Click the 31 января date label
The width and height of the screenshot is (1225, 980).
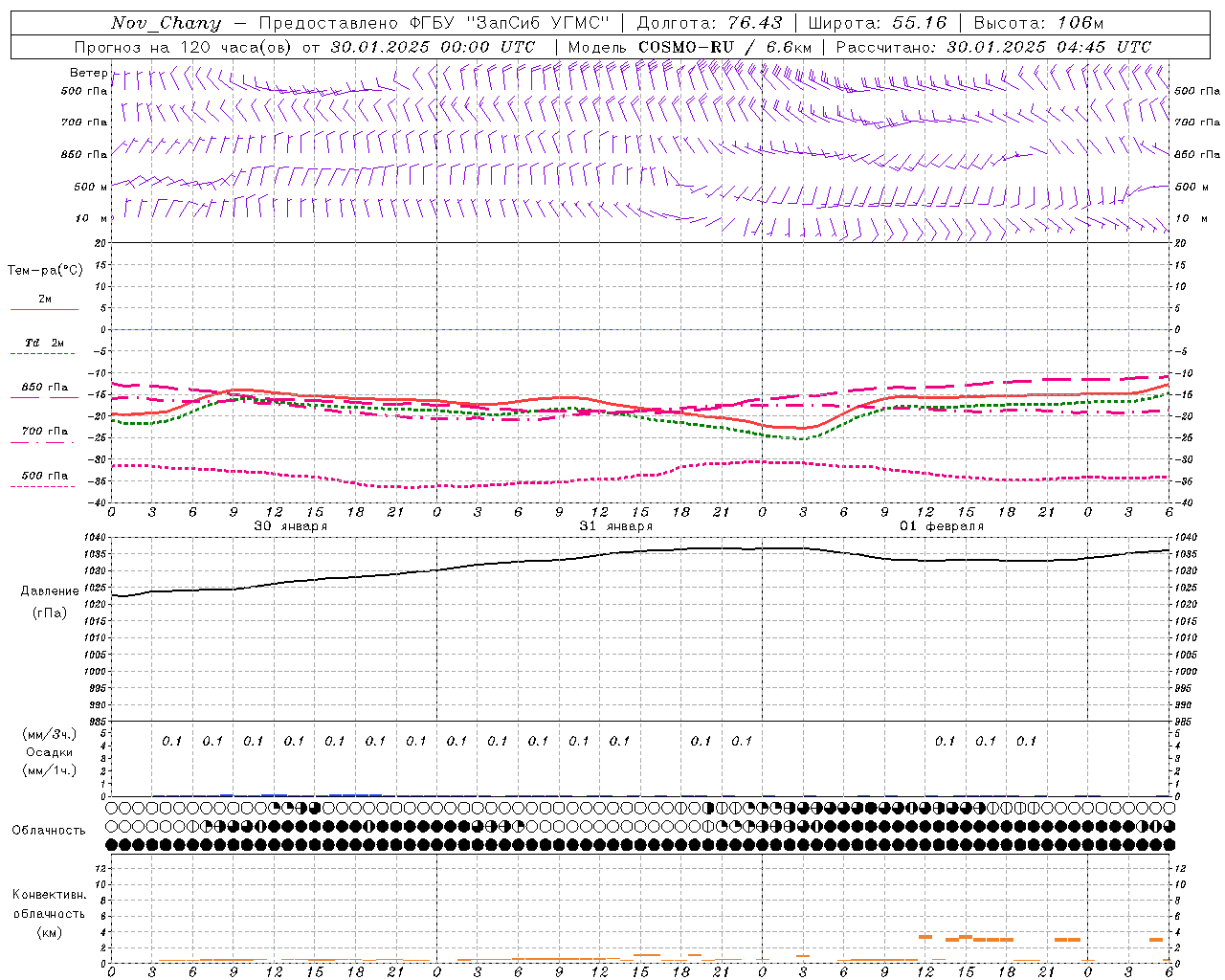click(615, 526)
